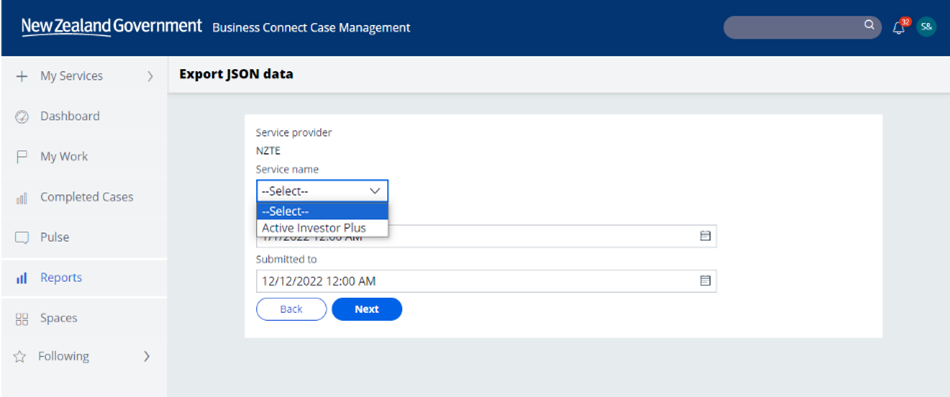This screenshot has height=397, width=950.
Task: Click the header search field
Action: click(x=802, y=27)
